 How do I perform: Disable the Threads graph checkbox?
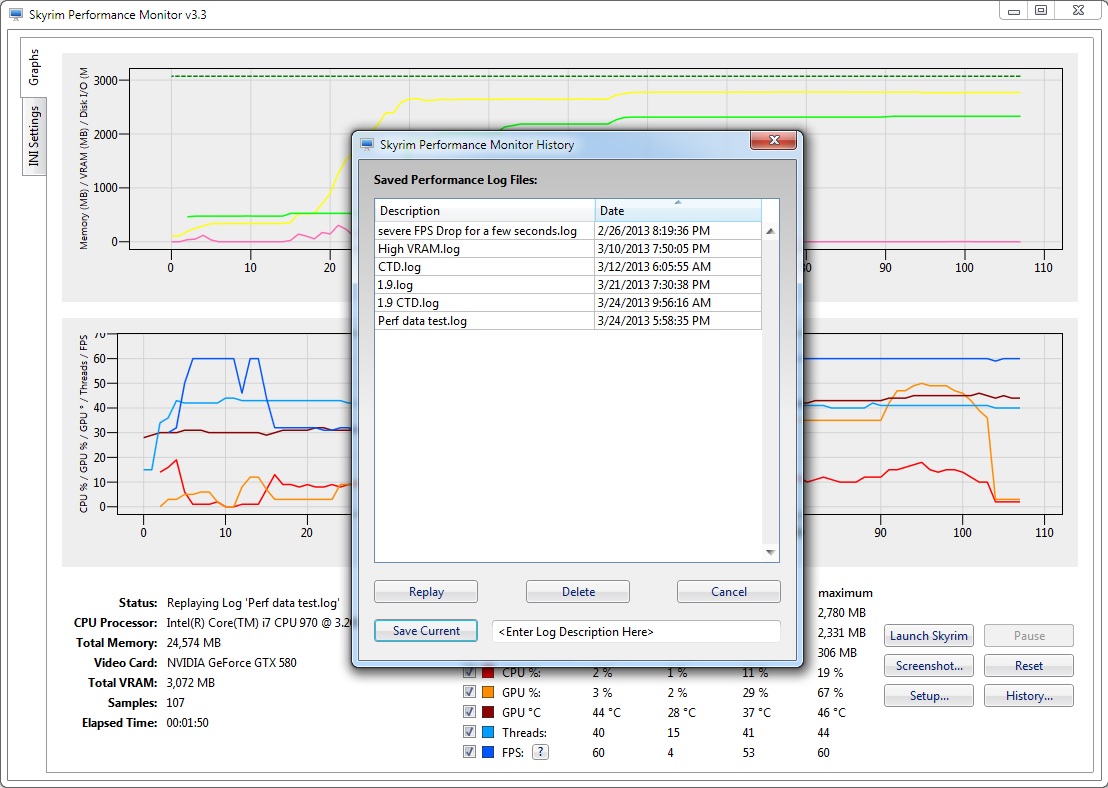pos(470,732)
